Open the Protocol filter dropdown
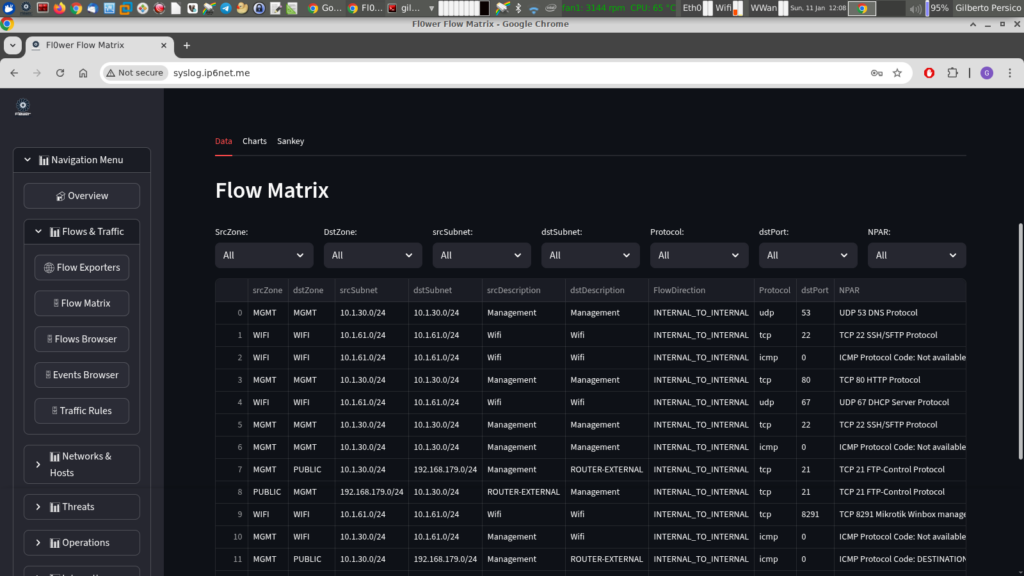This screenshot has width=1024, height=576. pos(699,255)
